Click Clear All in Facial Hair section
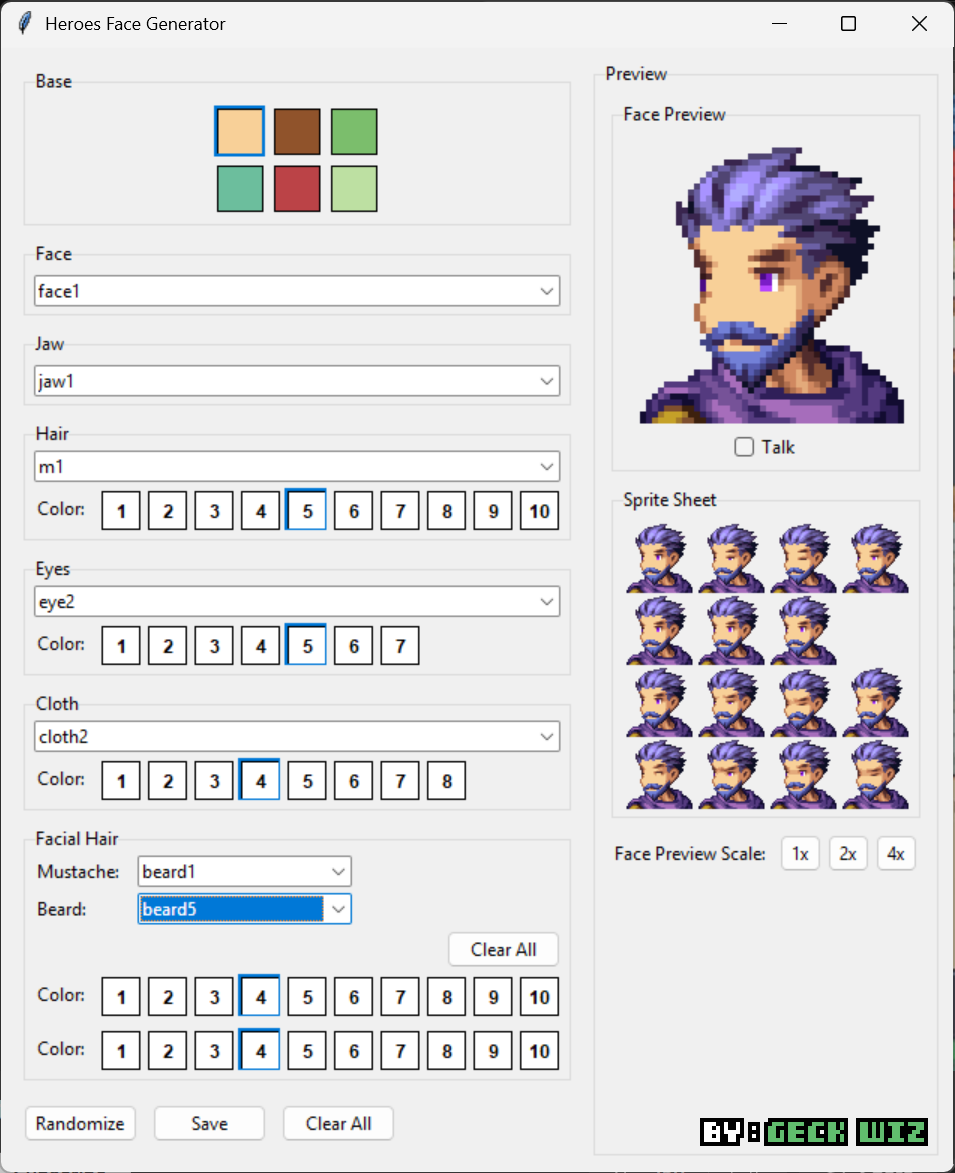The width and height of the screenshot is (955, 1173). point(503,949)
